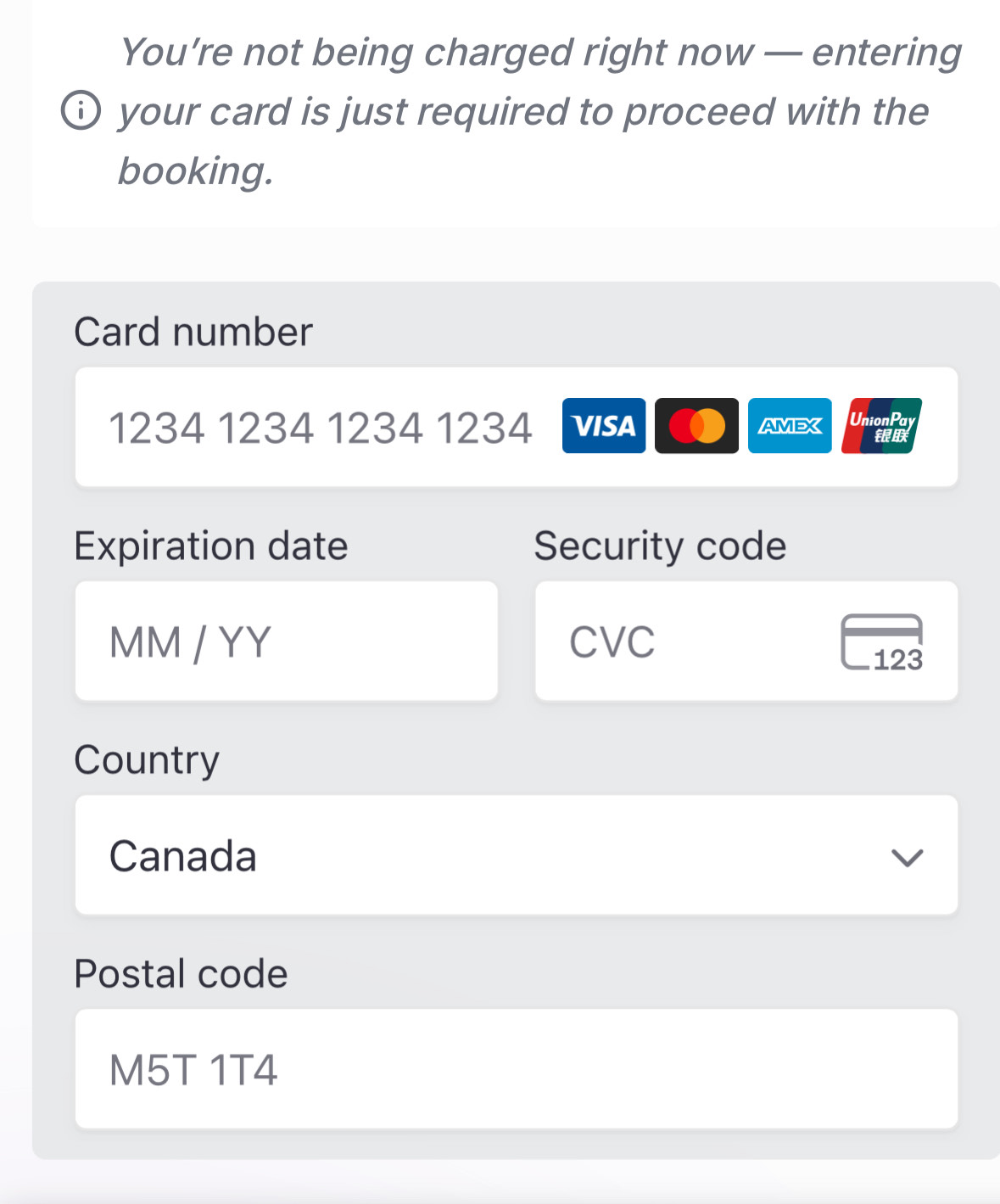
Task: Click the "your card is just required" line
Action: (523, 111)
